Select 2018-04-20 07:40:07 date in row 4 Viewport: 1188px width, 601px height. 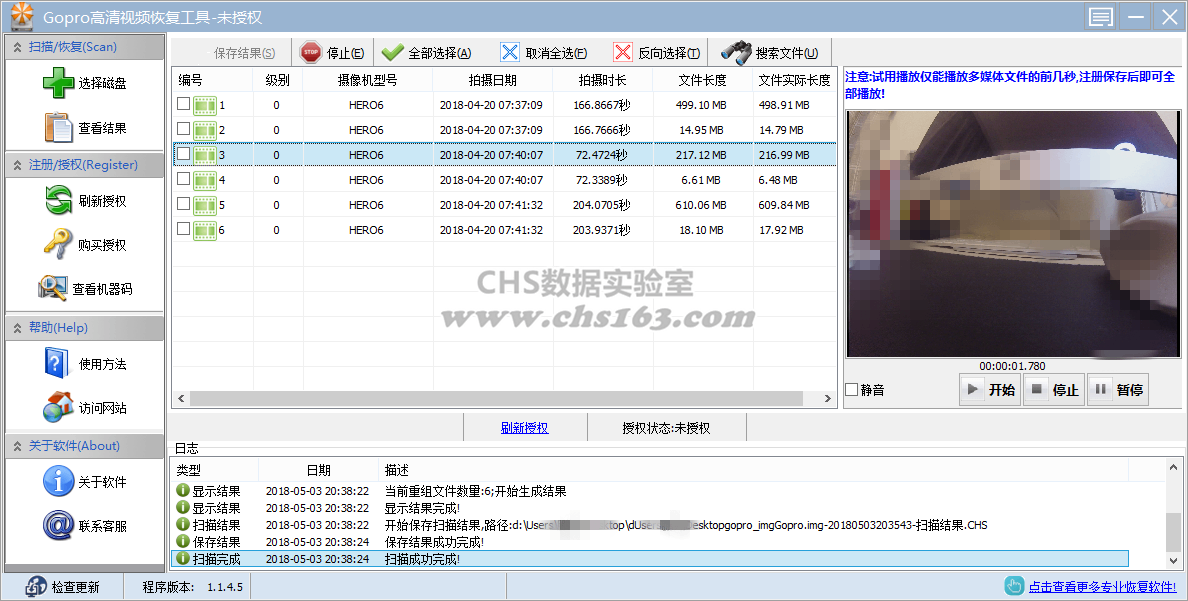pyautogui.click(x=492, y=180)
